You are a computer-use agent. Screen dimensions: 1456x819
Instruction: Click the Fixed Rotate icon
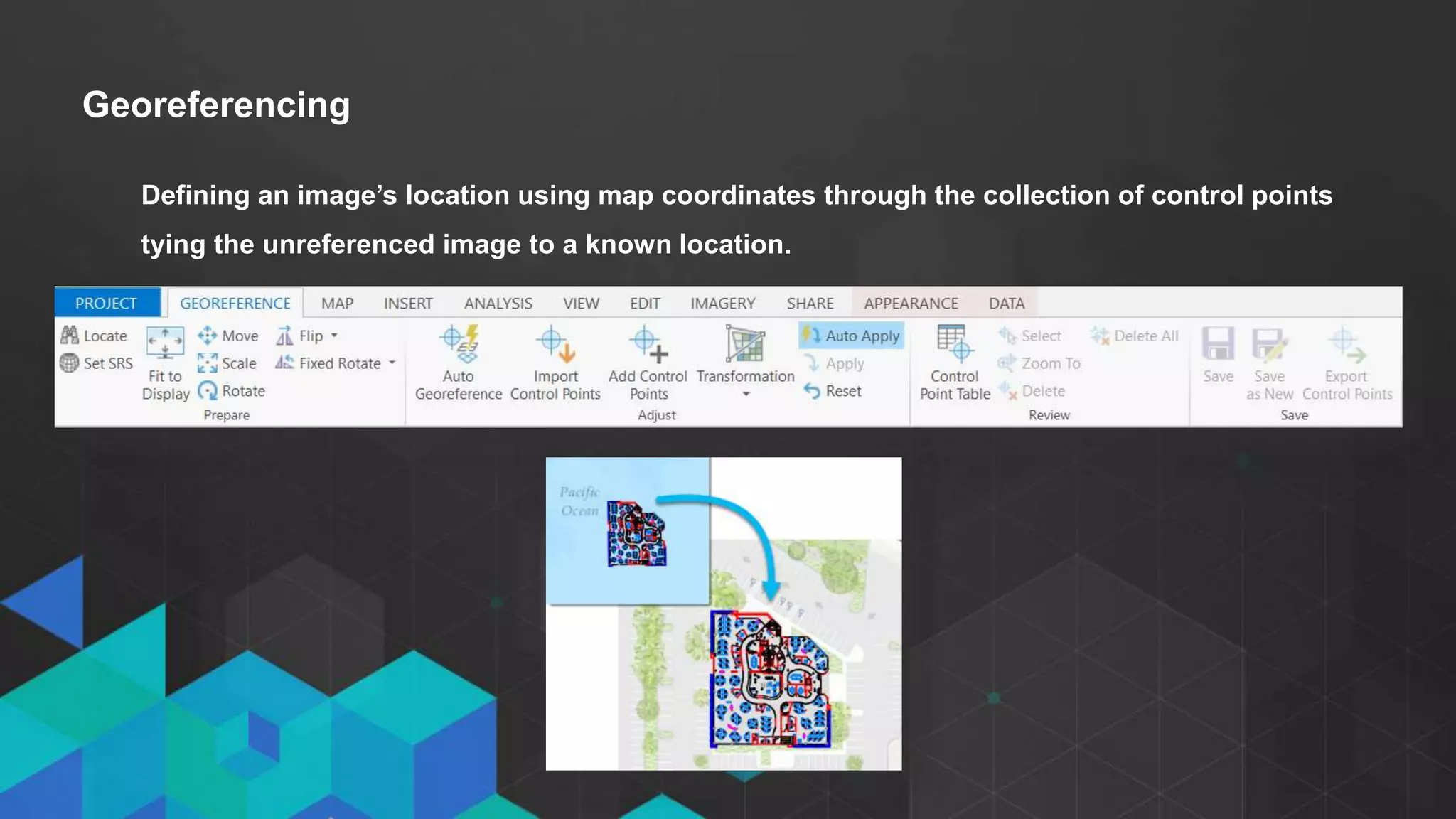point(284,363)
